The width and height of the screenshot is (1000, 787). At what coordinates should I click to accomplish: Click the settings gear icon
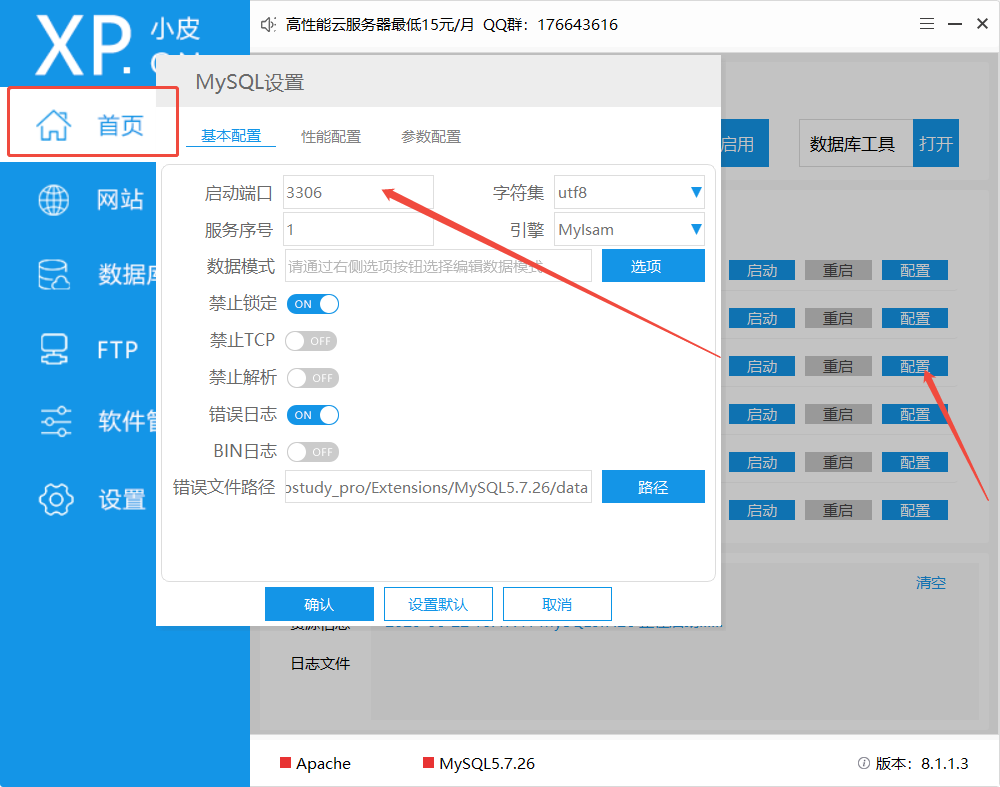click(x=54, y=498)
